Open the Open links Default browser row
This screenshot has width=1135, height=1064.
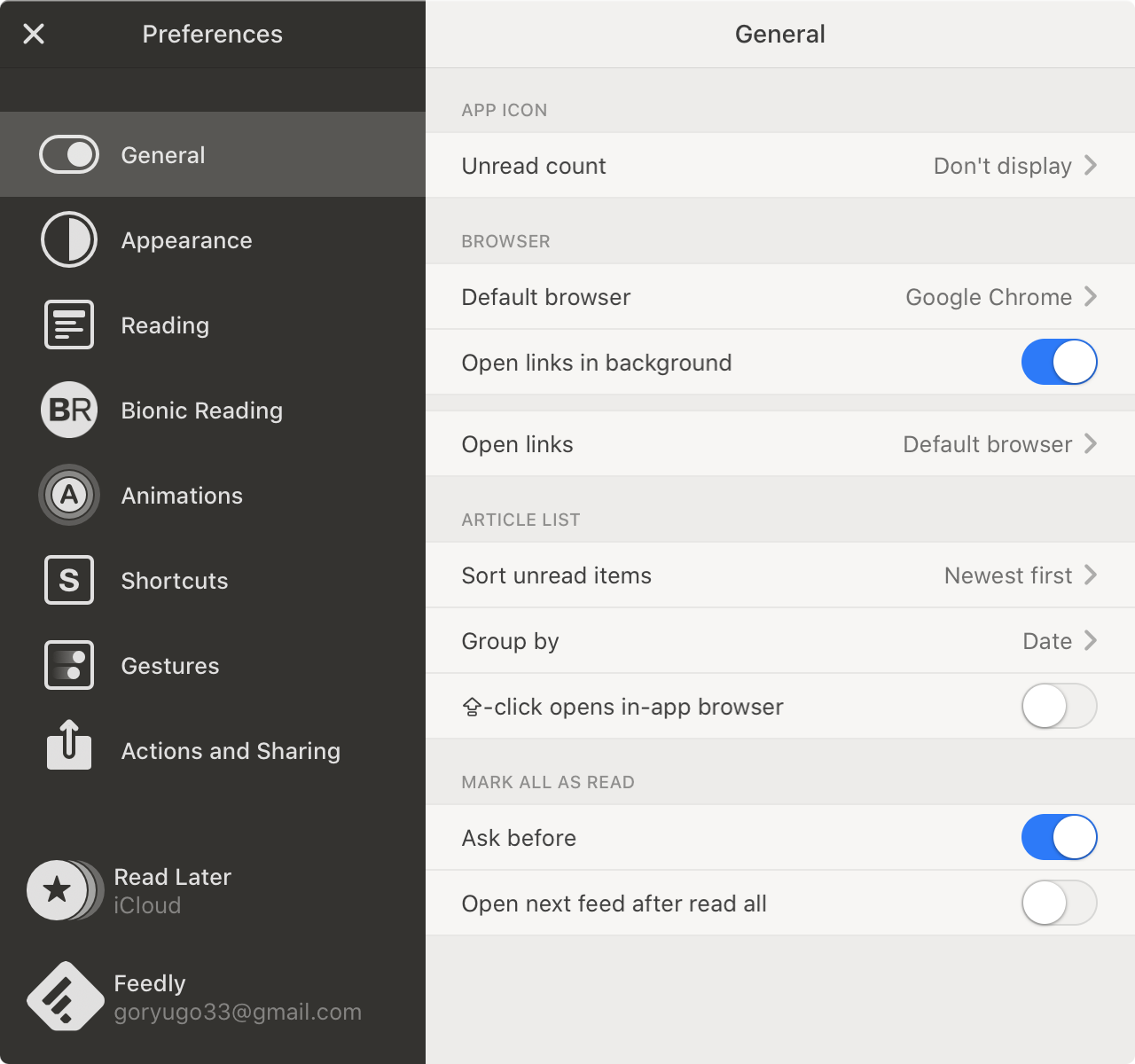tap(998, 444)
